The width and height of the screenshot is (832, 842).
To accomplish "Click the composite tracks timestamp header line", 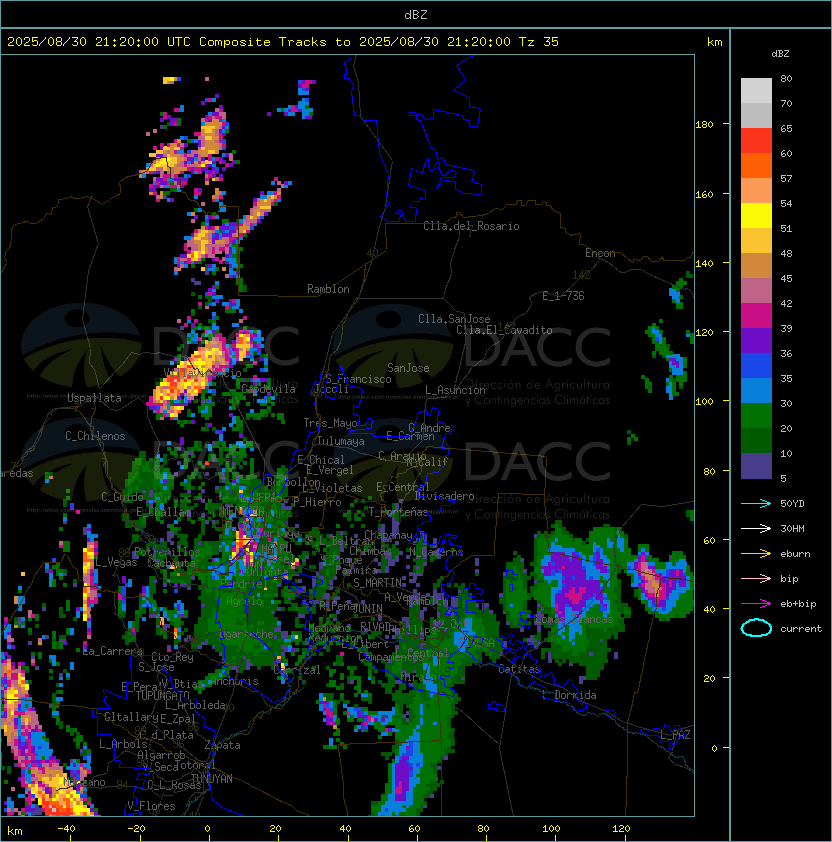I will click(x=283, y=42).
